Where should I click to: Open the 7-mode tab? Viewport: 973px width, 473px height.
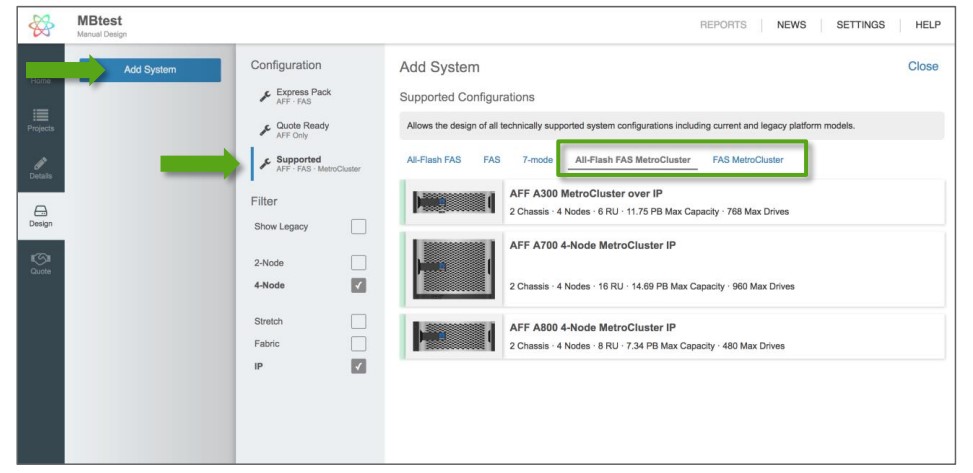539,160
